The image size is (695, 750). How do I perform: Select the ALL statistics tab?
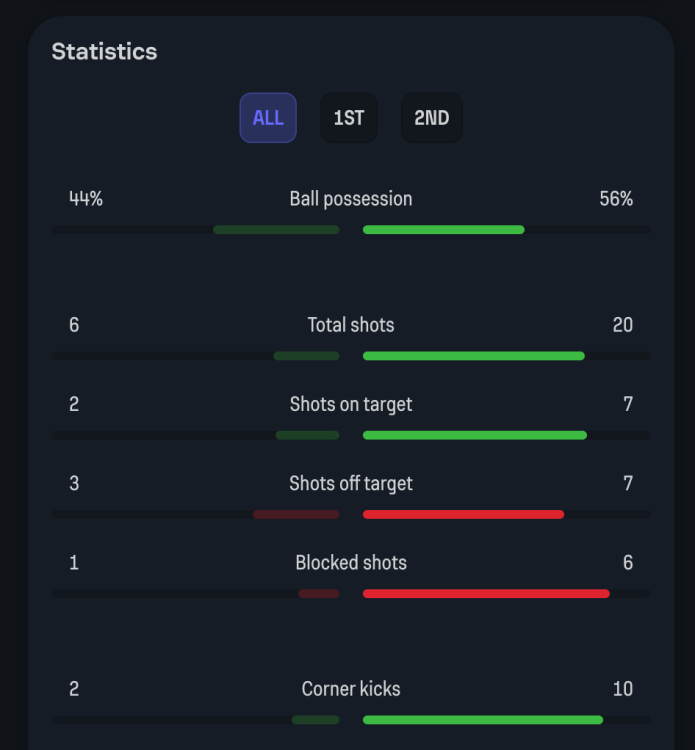coord(268,118)
